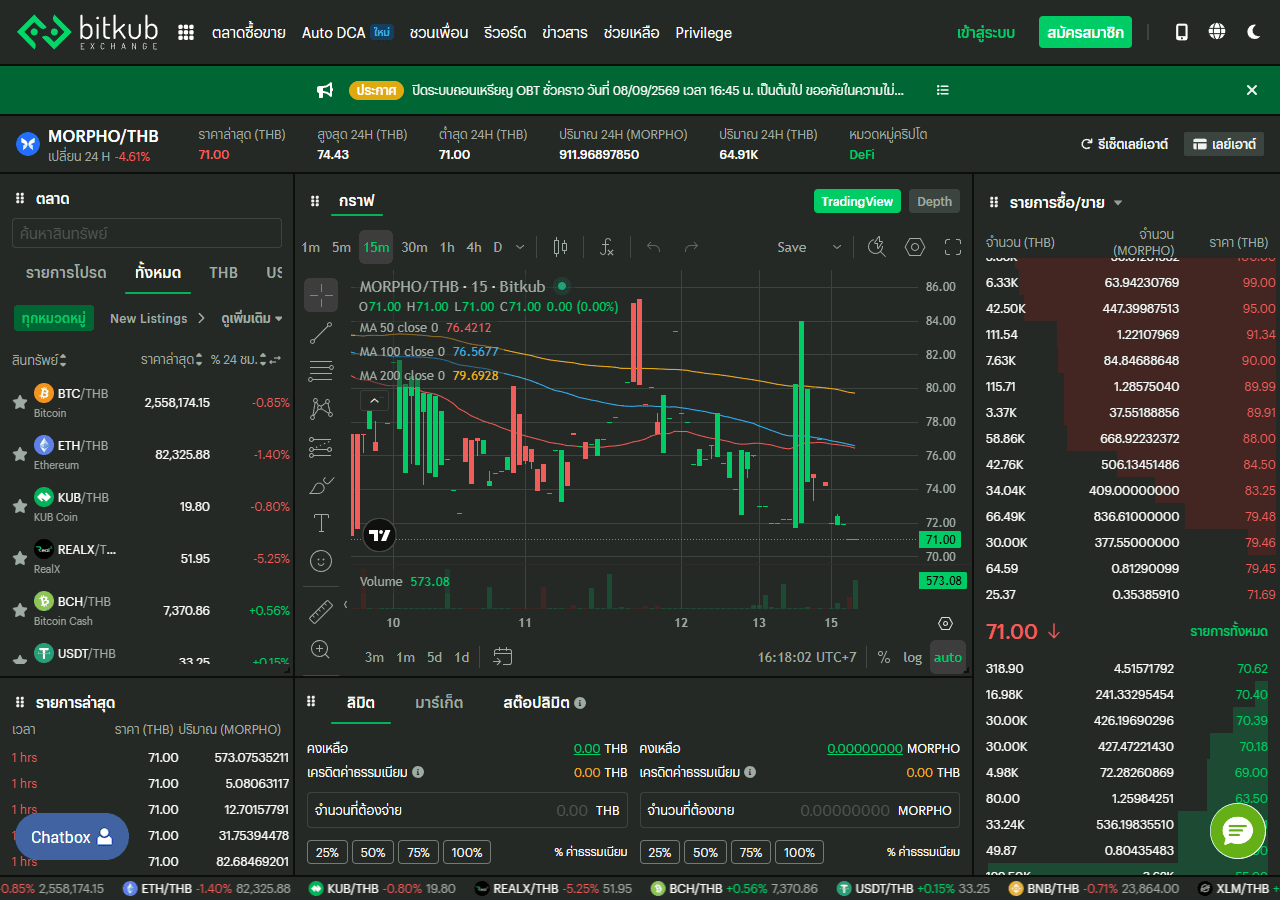Switch to the Depth chart tab
Image resolution: width=1280 pixels, height=900 pixels.
[x=934, y=201]
